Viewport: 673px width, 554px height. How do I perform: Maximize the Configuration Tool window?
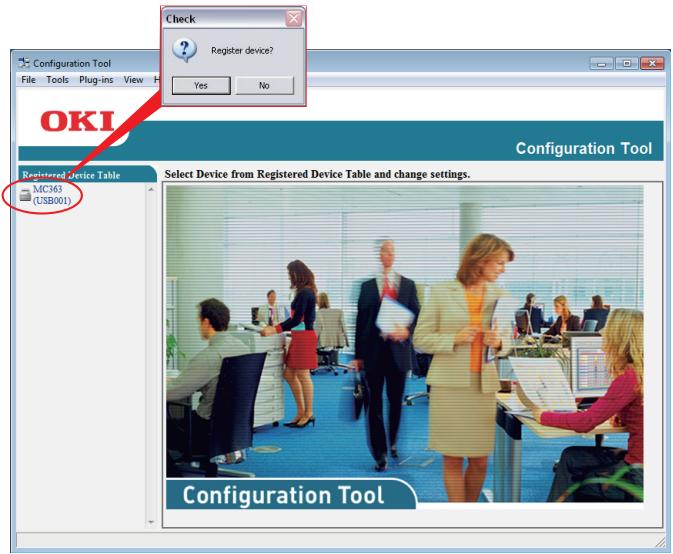627,64
